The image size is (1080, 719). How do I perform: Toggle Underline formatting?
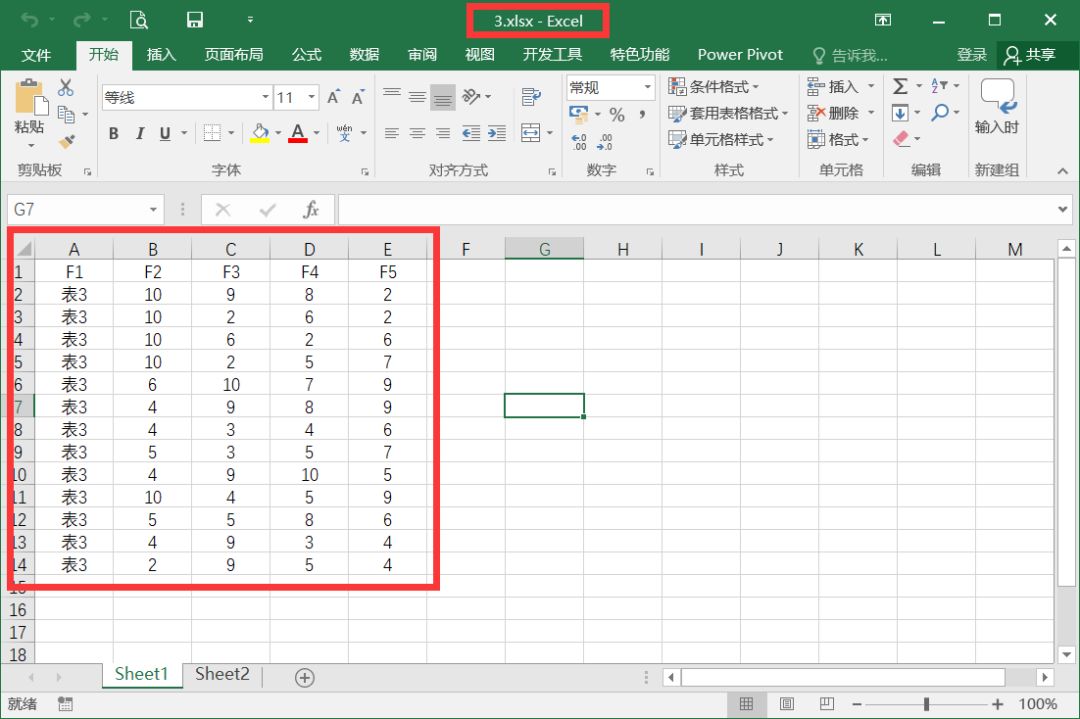(x=165, y=134)
